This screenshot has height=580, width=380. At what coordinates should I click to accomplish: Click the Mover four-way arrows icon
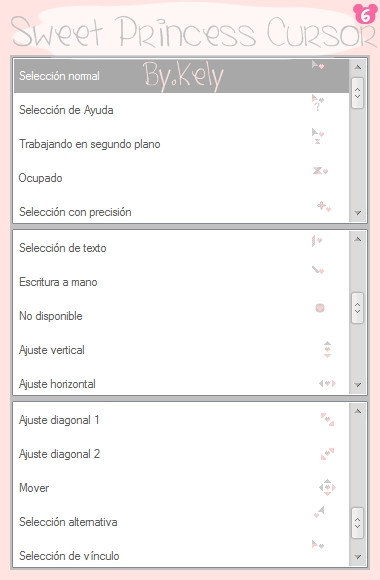(x=327, y=488)
